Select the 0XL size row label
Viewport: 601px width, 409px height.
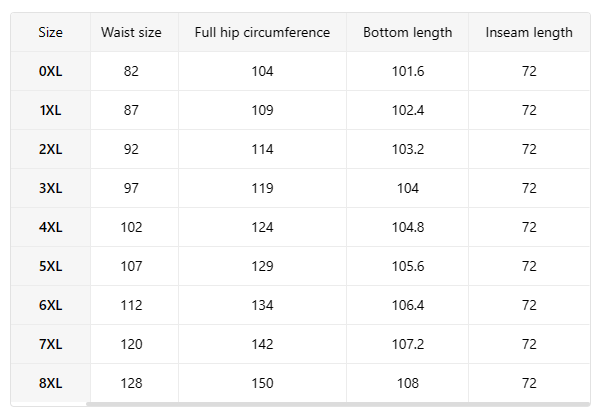pos(51,71)
